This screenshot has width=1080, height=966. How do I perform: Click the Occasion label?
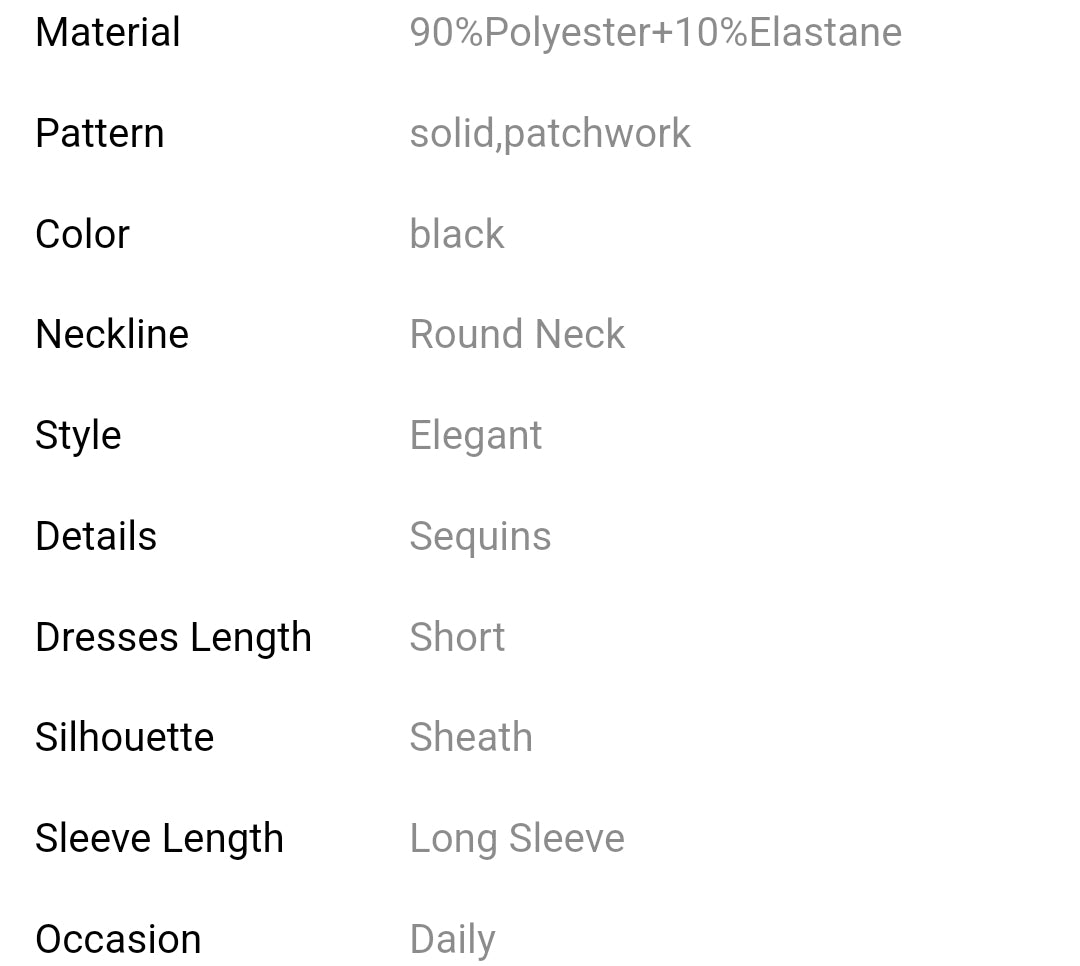tap(118, 939)
